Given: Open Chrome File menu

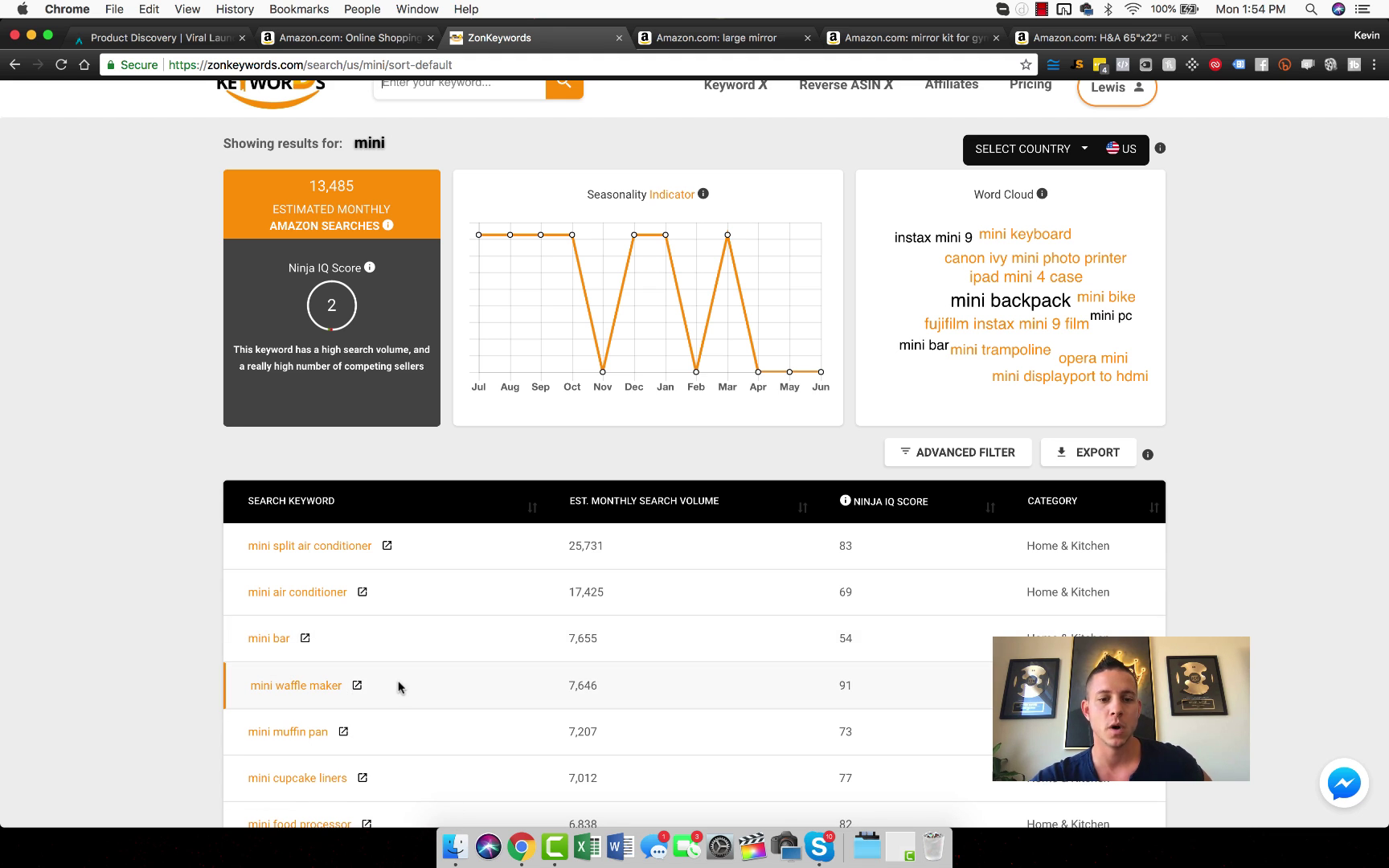Looking at the screenshot, I should coord(114,9).
